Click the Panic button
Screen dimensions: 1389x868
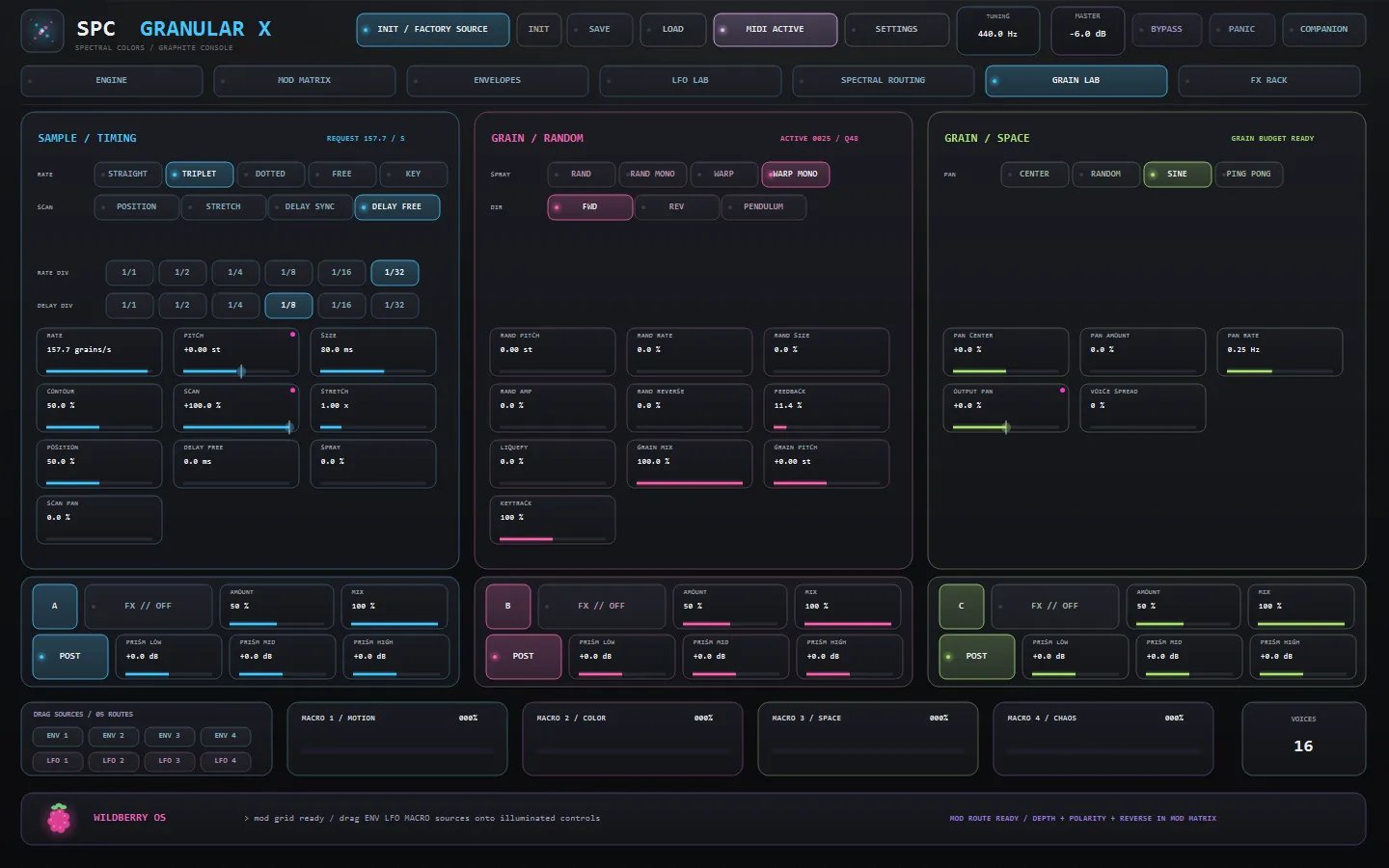1242,30
